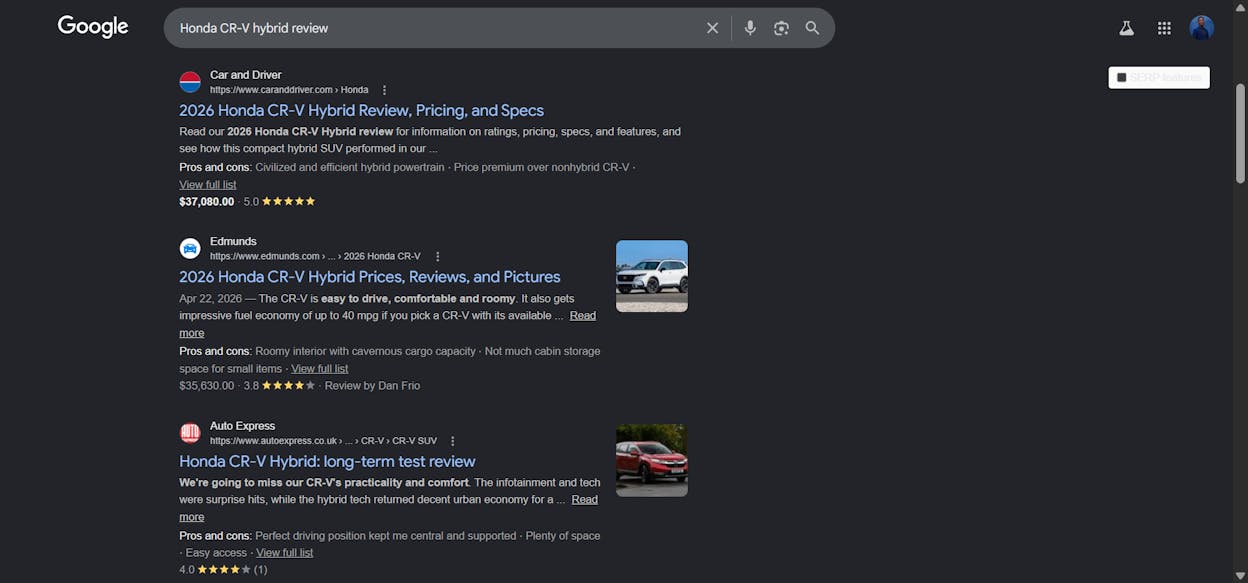Open Car and Driver favicon
The height and width of the screenshot is (583, 1248).
(190, 82)
